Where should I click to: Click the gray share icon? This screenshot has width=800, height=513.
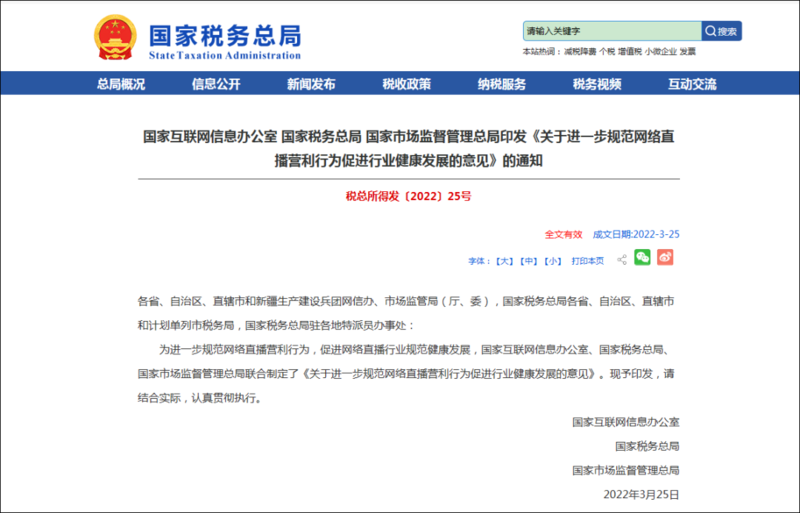point(622,260)
